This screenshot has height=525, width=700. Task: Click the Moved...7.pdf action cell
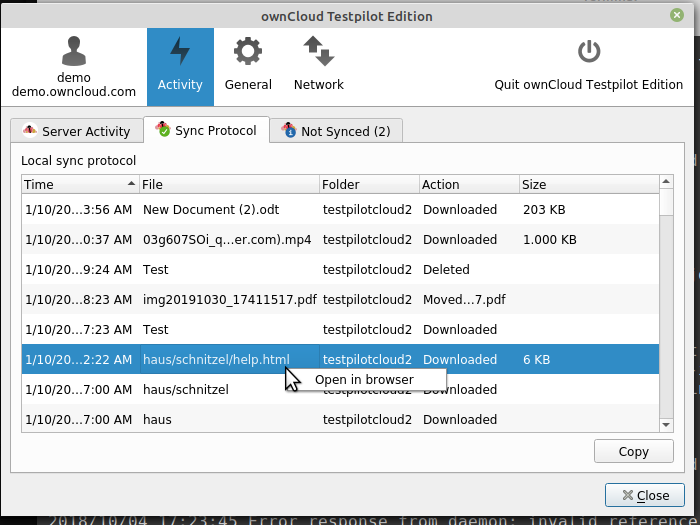point(470,299)
